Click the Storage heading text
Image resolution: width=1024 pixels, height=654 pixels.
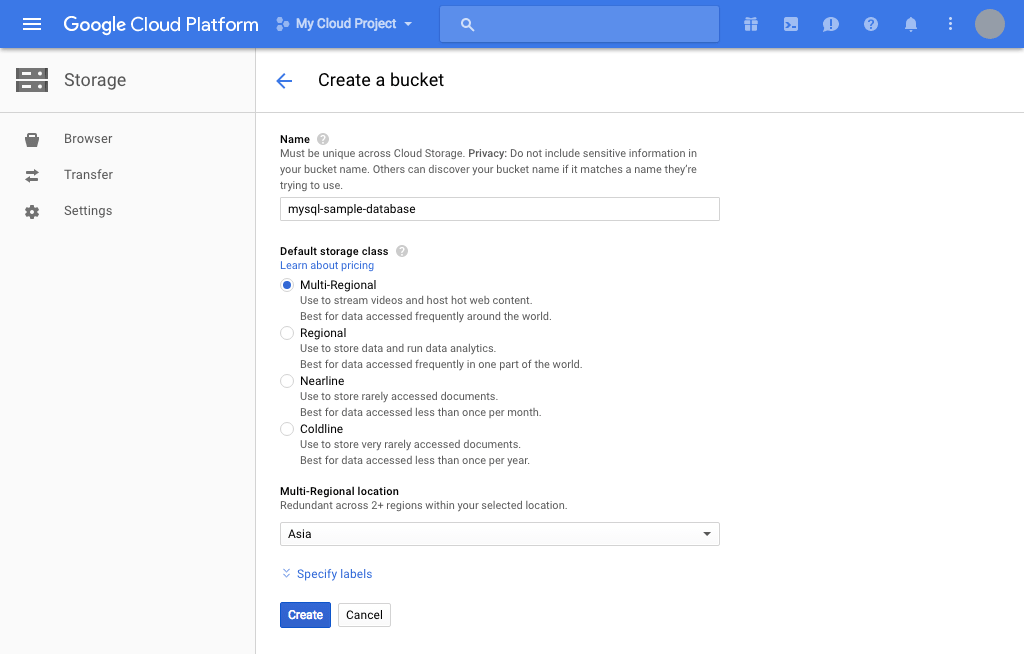[x=95, y=80]
